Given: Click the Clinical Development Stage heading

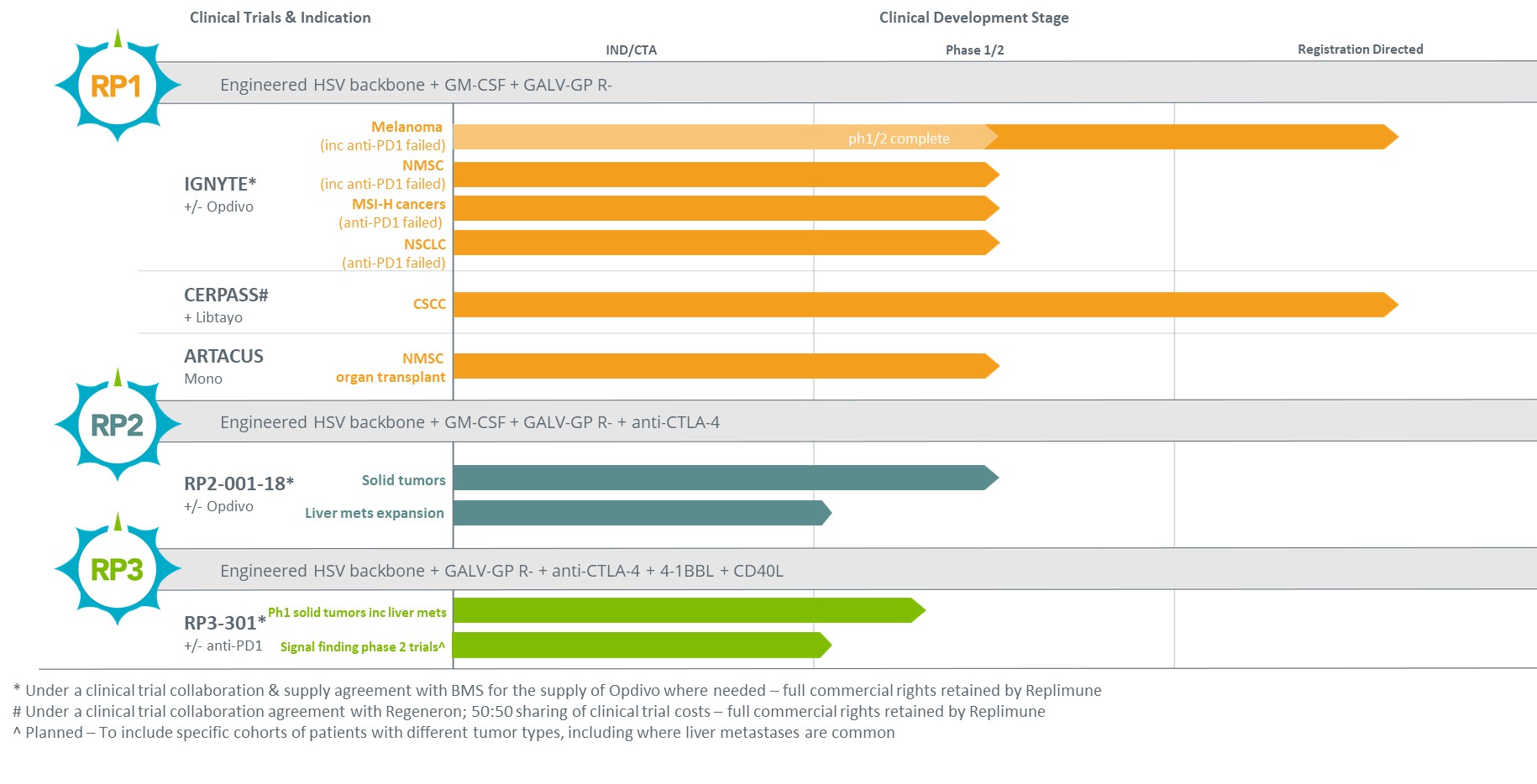Looking at the screenshot, I should click(973, 18).
